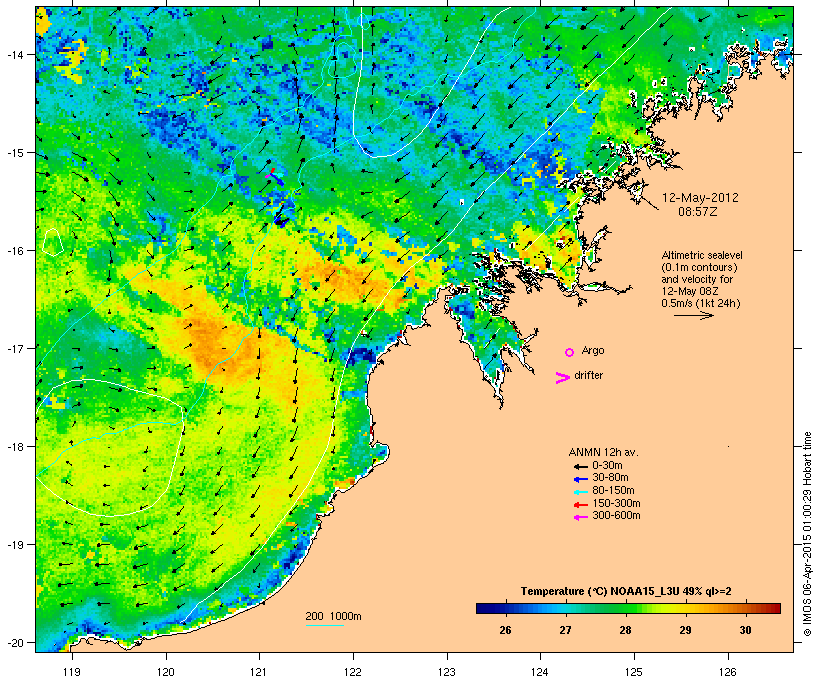Click the magenta drifter arrow symbol in legend

coord(562,378)
